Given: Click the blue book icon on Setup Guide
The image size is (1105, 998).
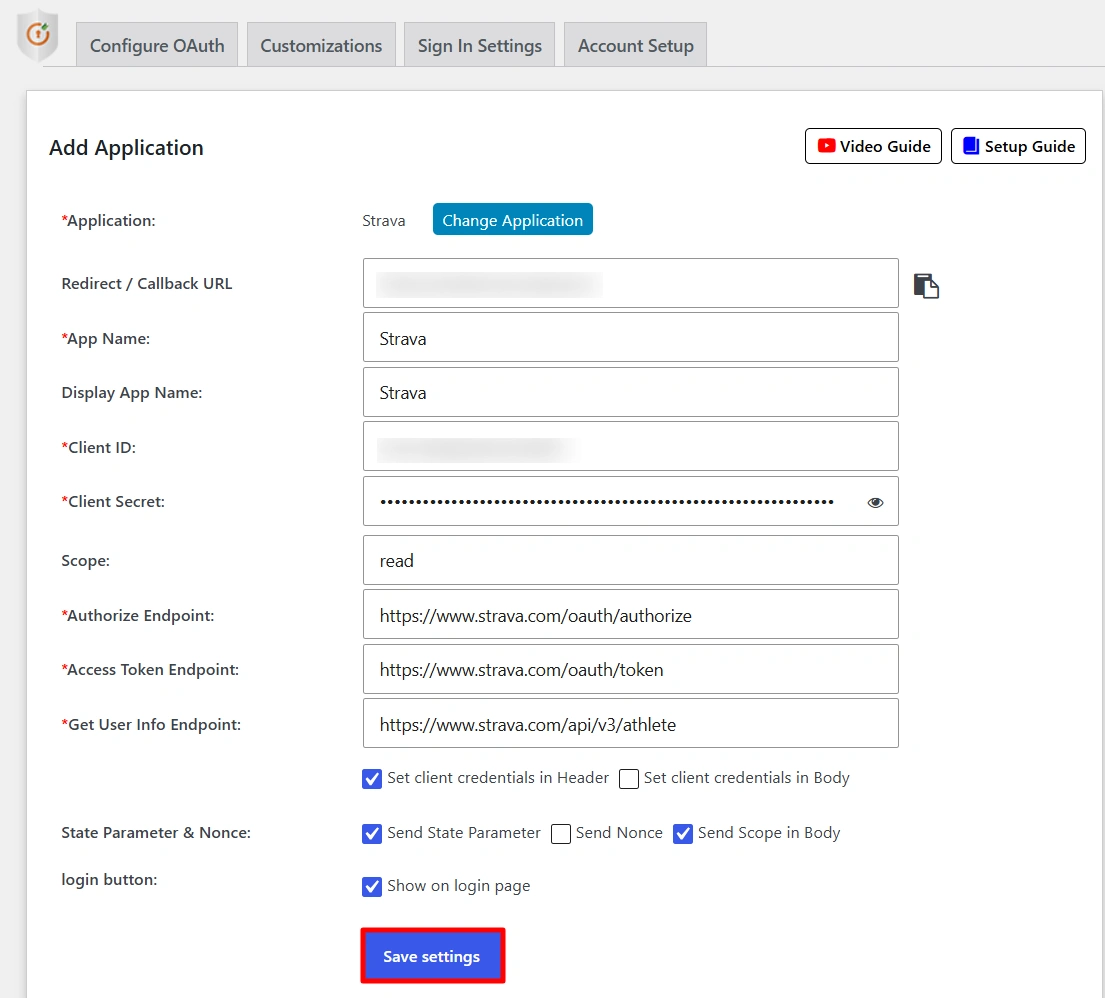Looking at the screenshot, I should 971,145.
